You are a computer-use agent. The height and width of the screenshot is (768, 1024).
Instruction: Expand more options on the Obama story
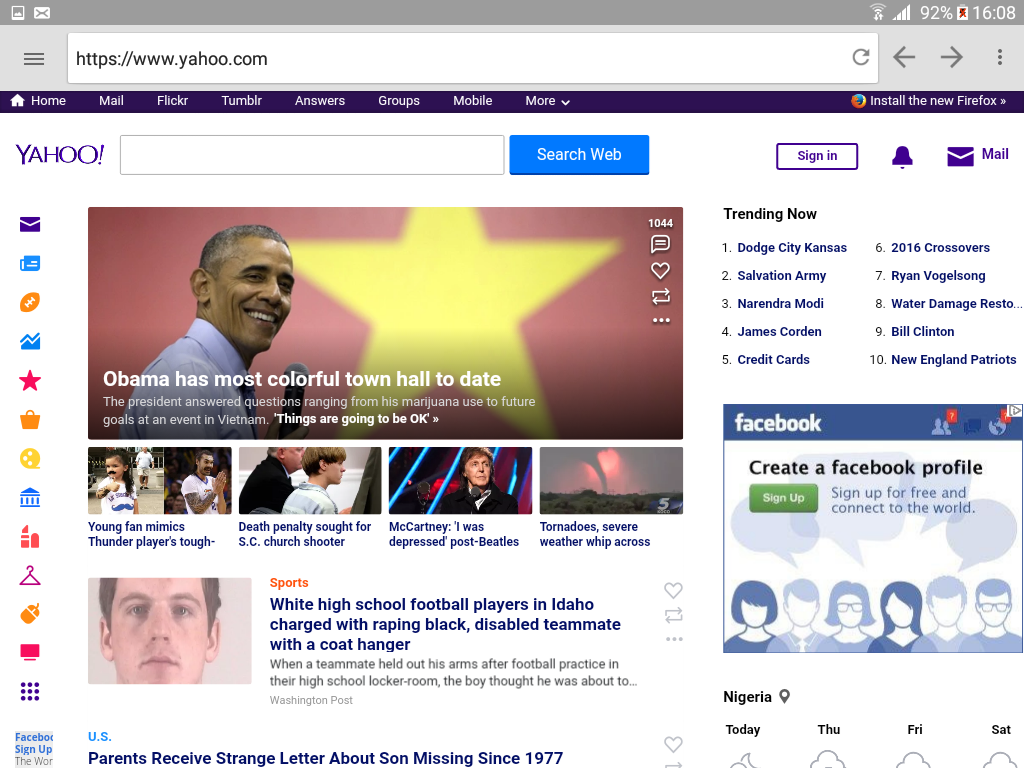[661, 321]
